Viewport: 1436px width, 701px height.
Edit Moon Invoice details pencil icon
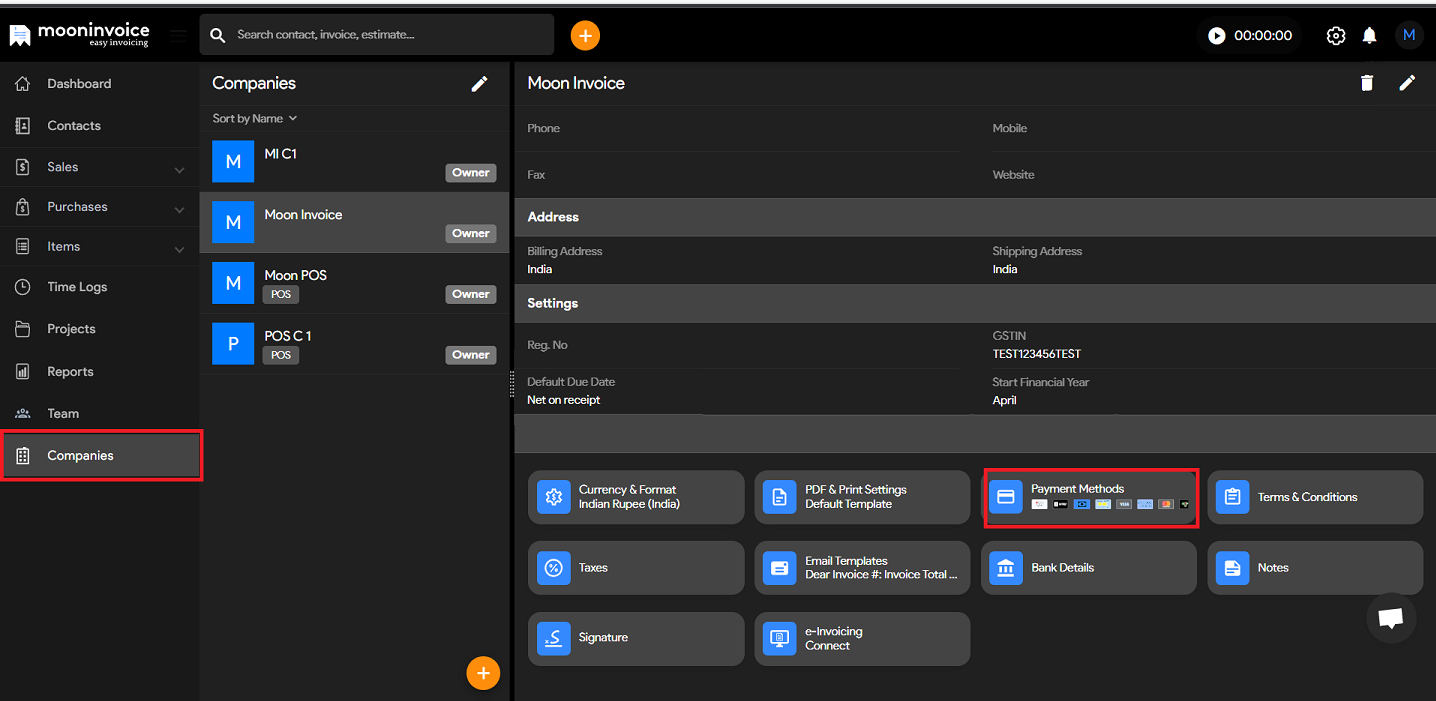pos(1407,83)
